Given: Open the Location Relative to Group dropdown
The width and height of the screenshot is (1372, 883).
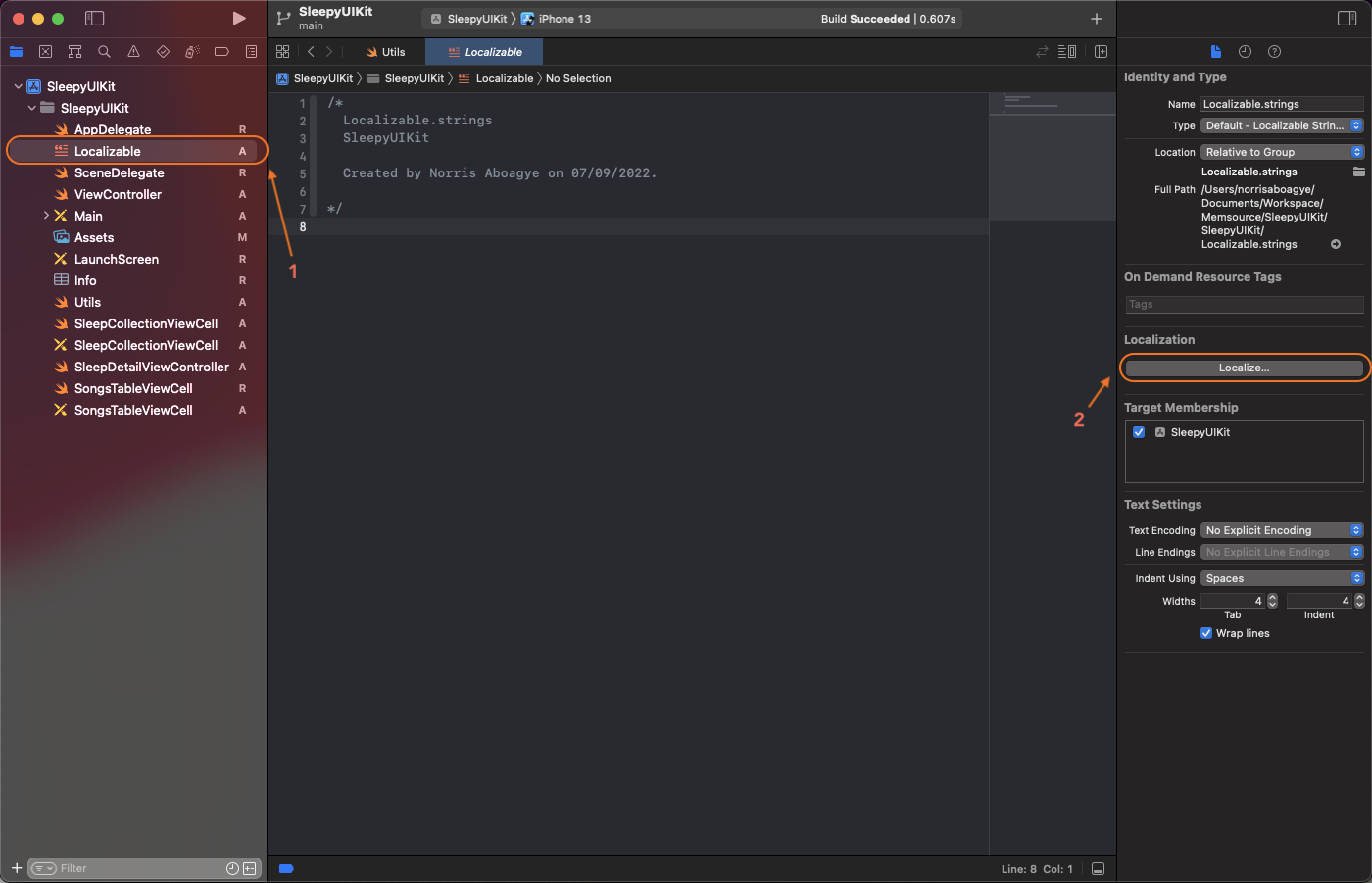Looking at the screenshot, I should (x=1282, y=152).
